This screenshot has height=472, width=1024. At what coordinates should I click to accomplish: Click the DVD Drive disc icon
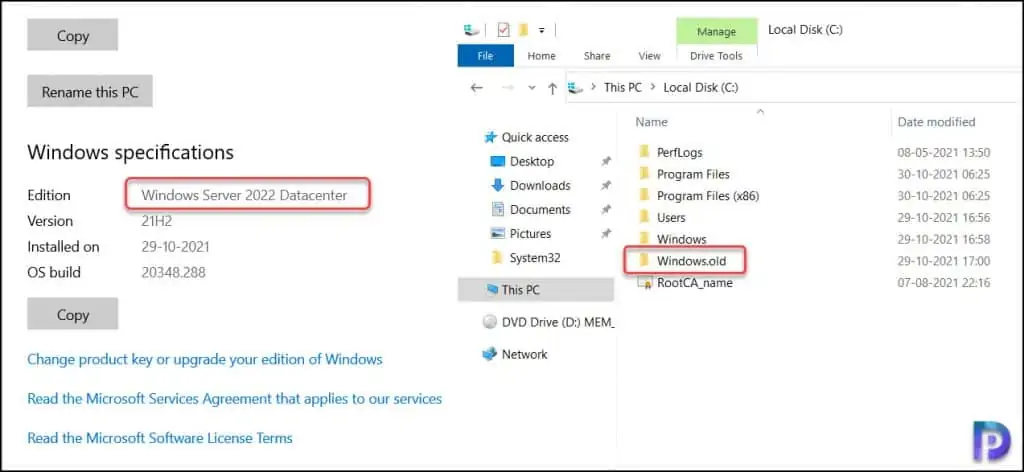490,322
